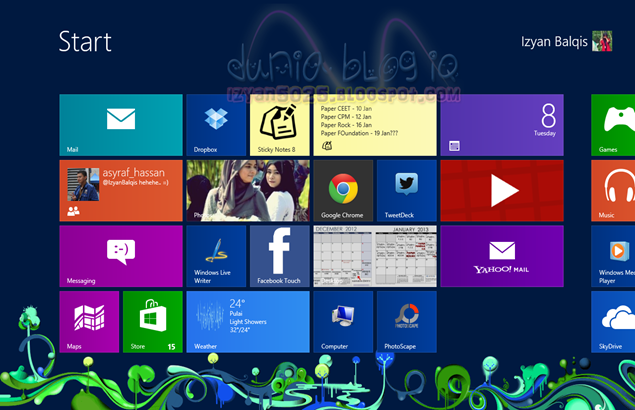Launch Windows Live Writer

[216, 256]
